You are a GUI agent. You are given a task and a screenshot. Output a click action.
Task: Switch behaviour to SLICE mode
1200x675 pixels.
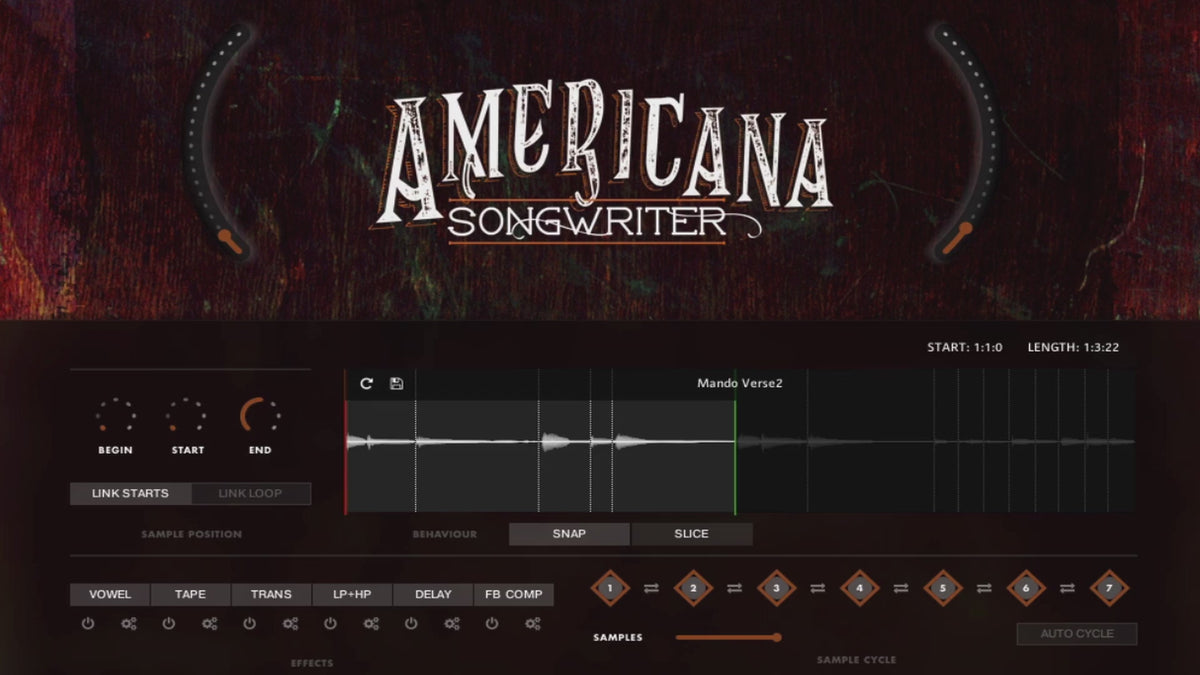coord(691,534)
